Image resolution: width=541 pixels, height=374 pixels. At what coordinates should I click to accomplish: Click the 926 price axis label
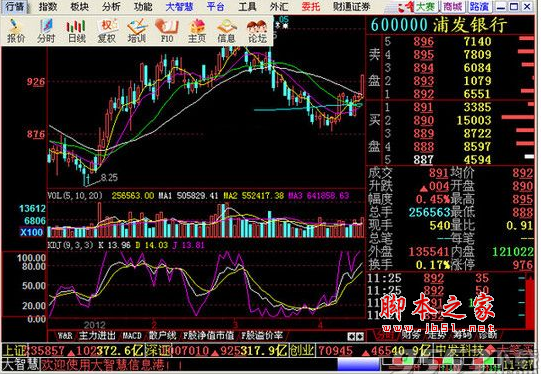tap(36, 82)
